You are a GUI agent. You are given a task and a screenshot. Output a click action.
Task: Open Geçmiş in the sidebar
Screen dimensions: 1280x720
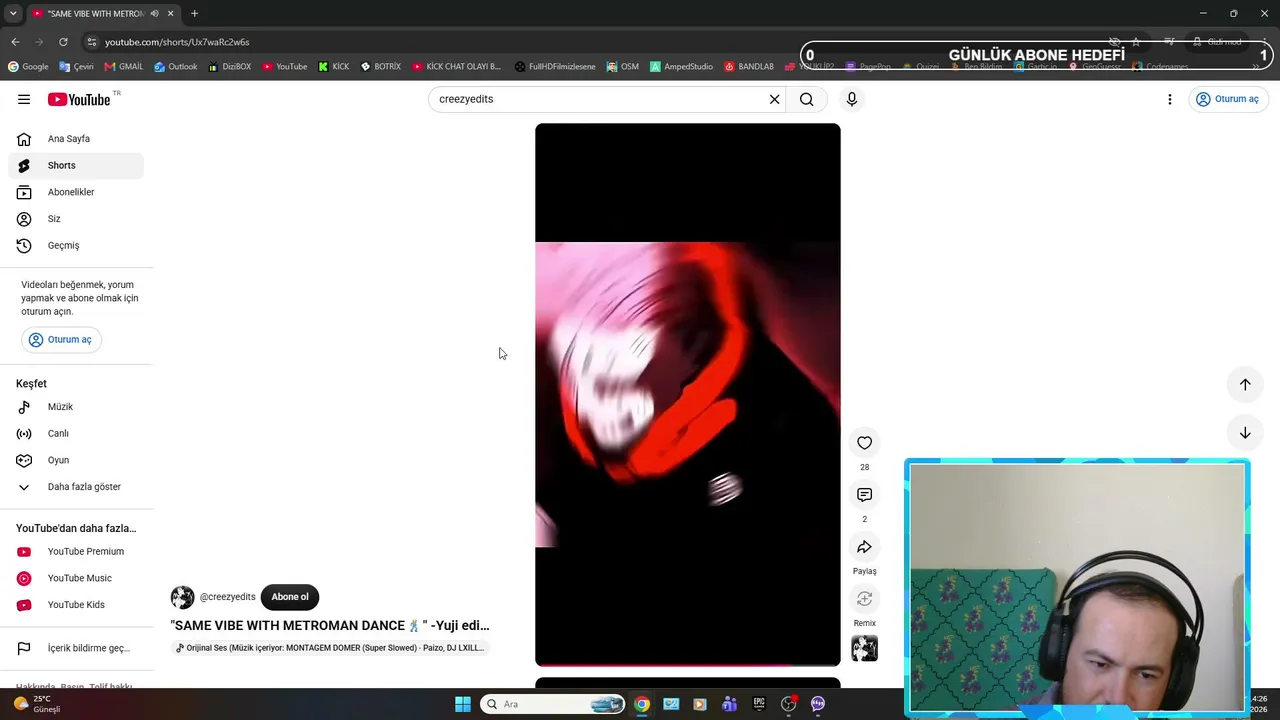[x=76, y=245]
